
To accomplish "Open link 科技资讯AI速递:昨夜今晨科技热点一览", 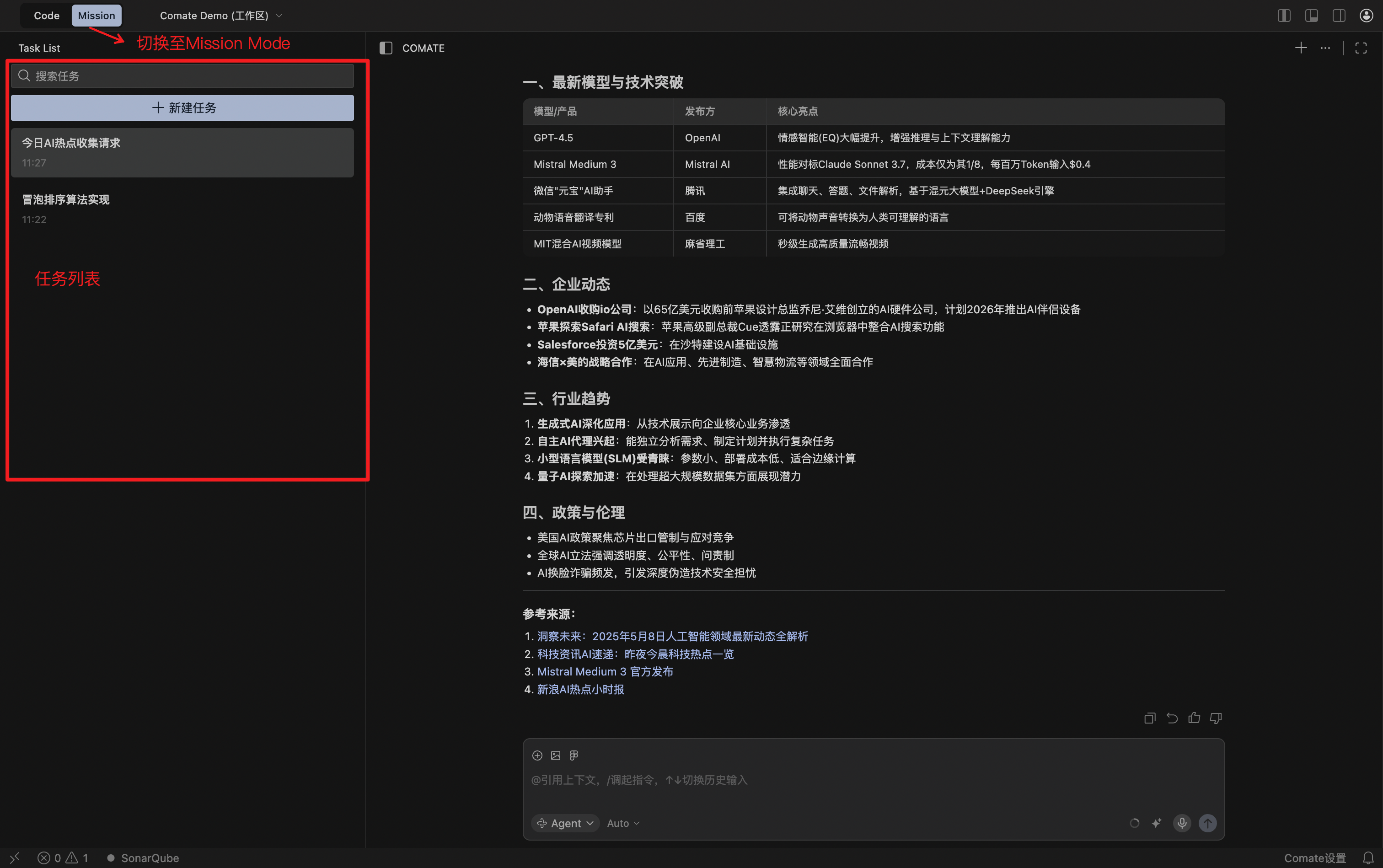I will click(635, 654).
